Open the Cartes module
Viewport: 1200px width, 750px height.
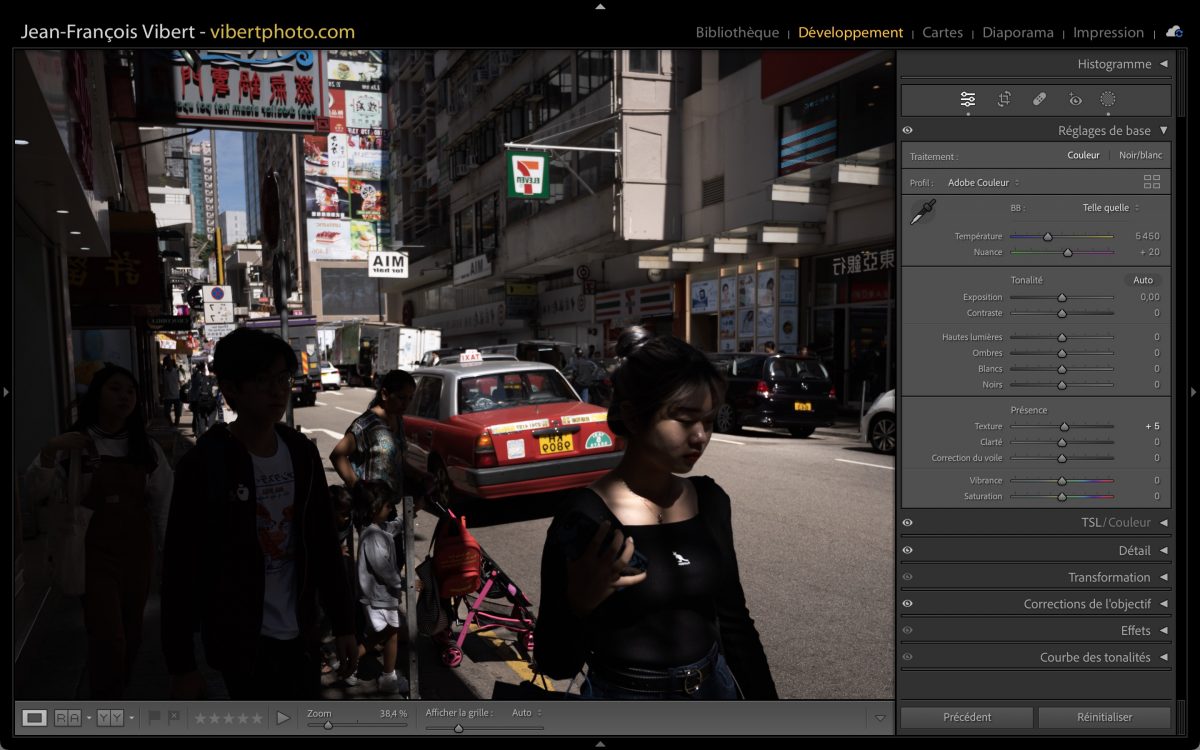(x=942, y=32)
